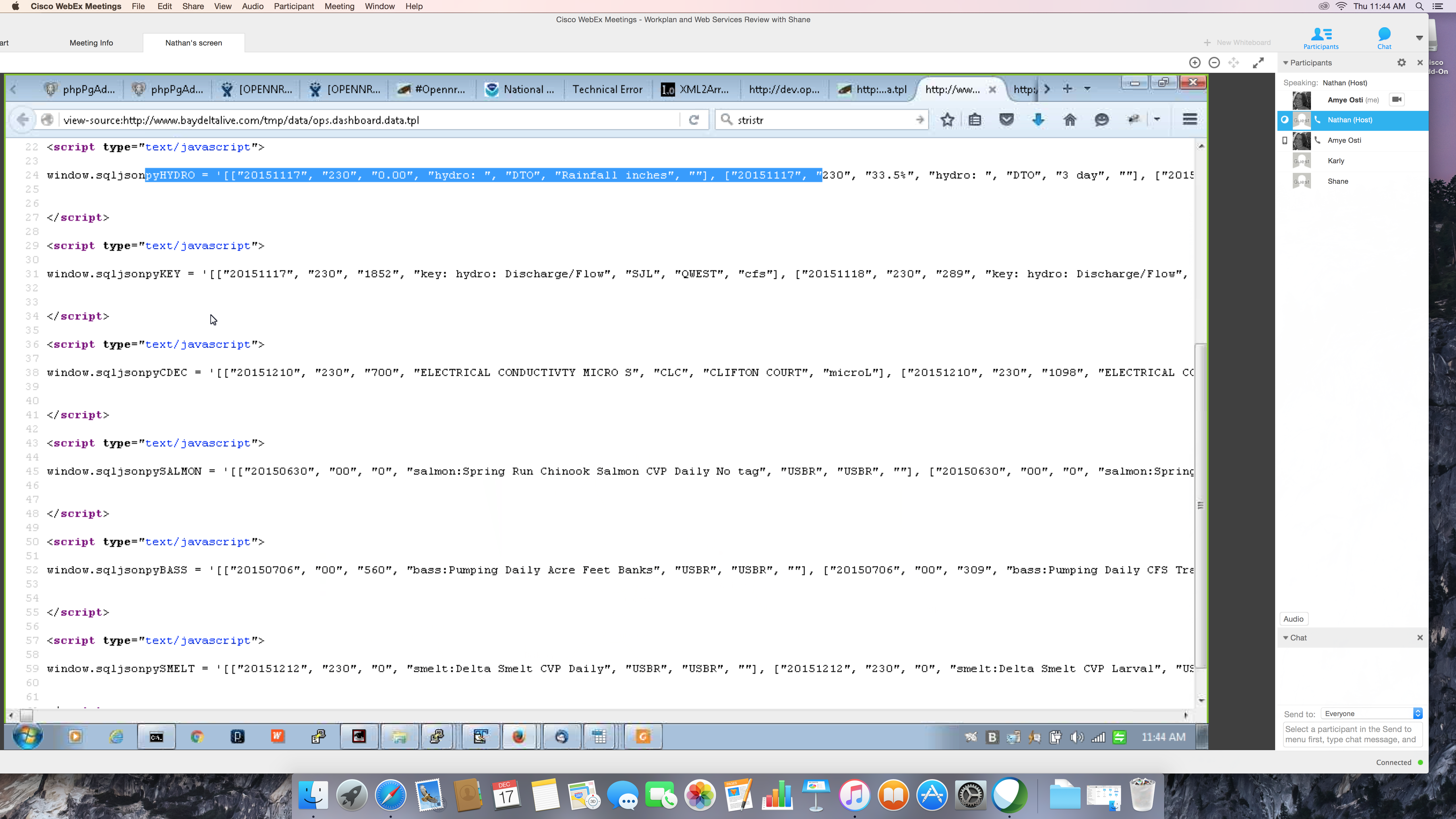Open System Preferences in the Dock
Image resolution: width=1456 pixels, height=819 pixels.
coord(971,795)
